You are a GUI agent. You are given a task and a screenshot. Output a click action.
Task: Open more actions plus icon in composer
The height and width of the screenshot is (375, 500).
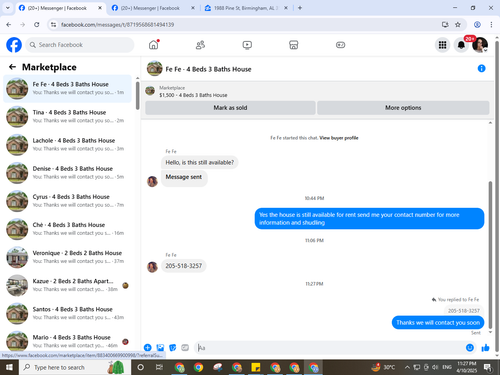148,348
